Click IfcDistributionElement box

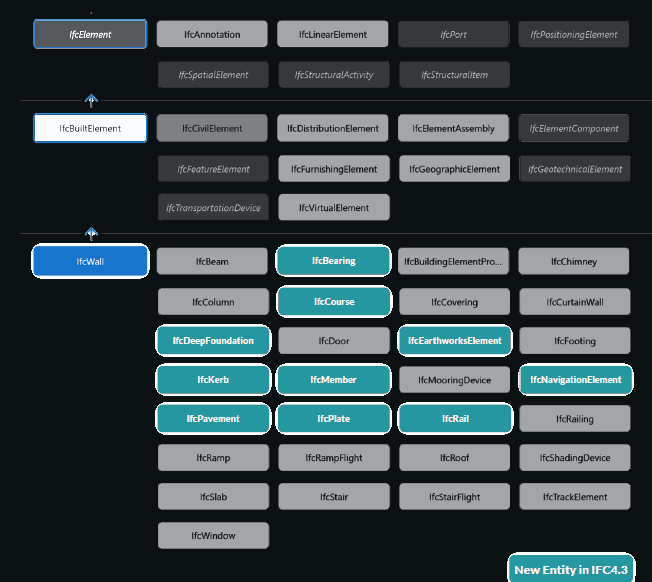coord(333,128)
